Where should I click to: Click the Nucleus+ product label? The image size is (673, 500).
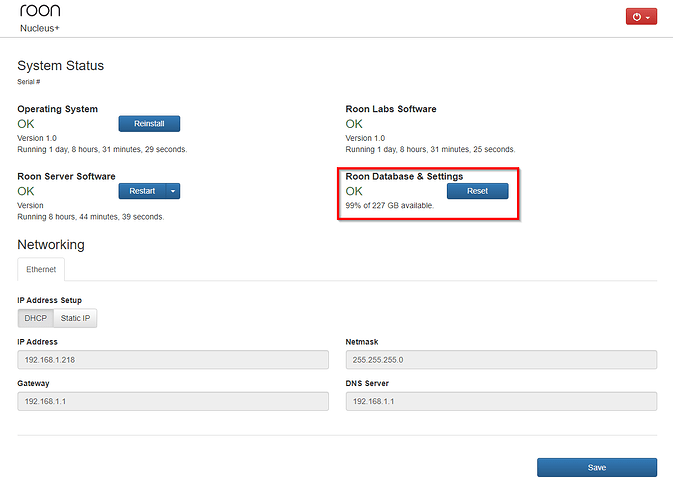click(39, 28)
